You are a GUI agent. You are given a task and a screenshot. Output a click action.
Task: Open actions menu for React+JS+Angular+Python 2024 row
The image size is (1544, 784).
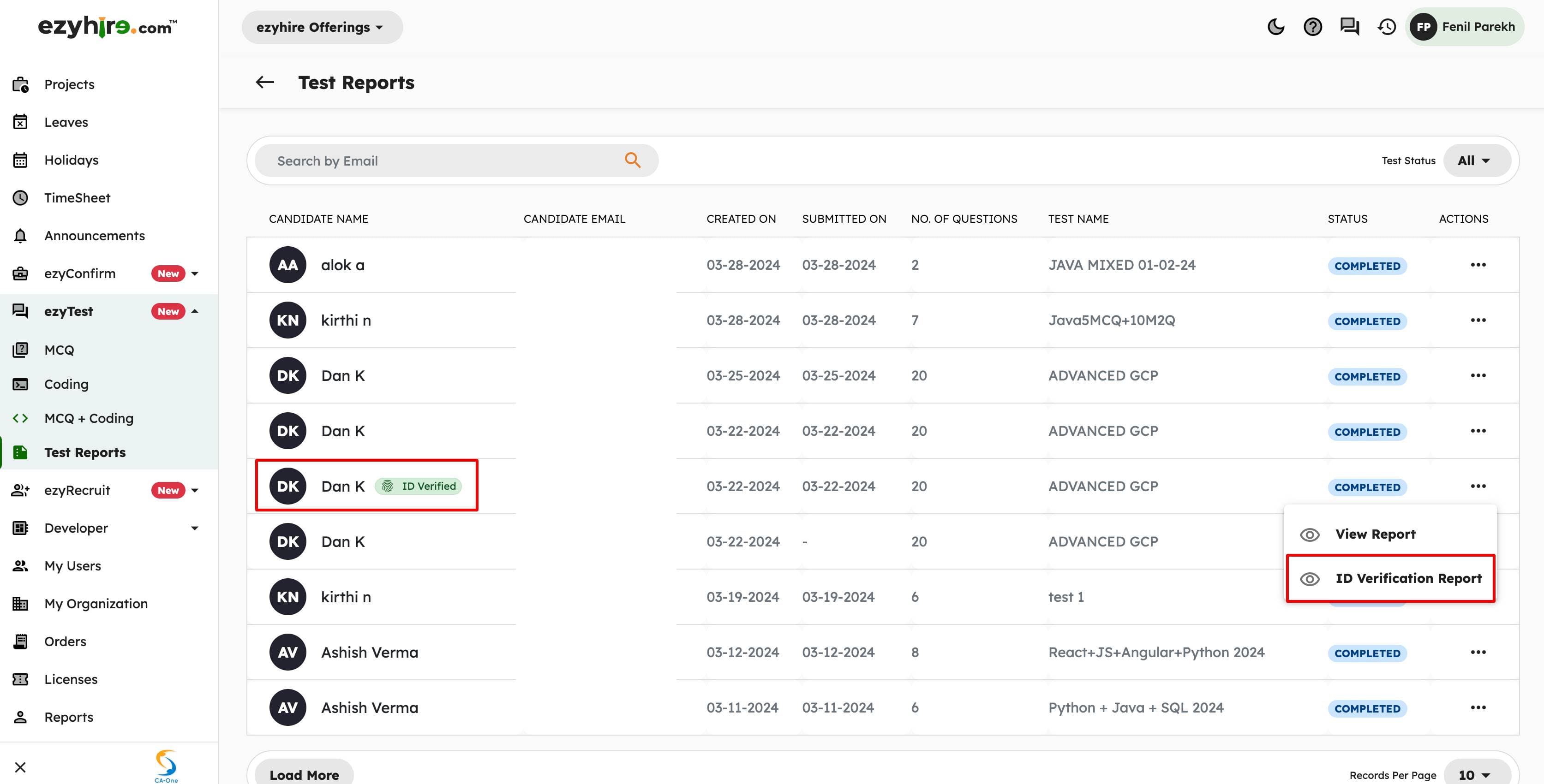pyautogui.click(x=1478, y=652)
